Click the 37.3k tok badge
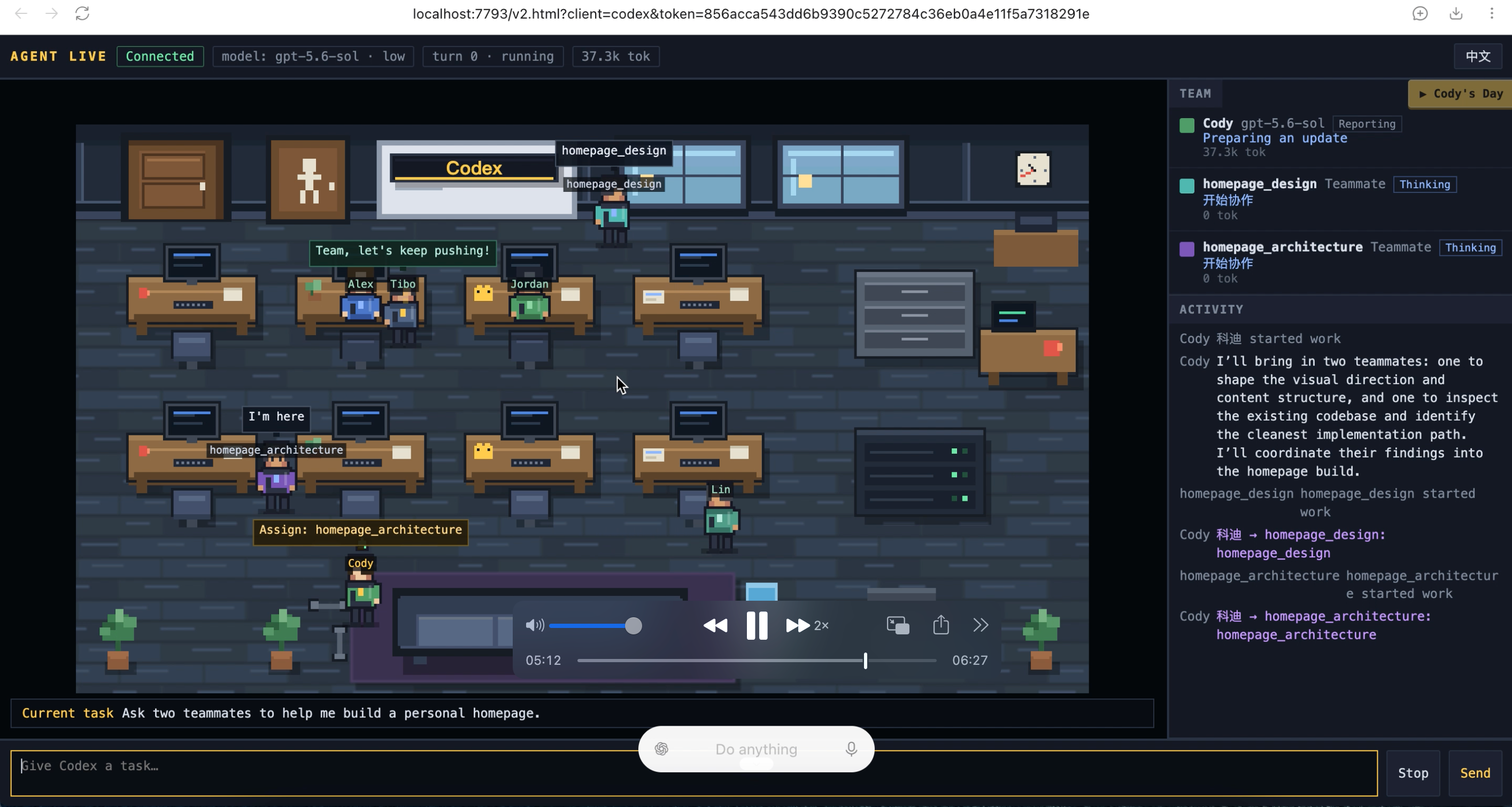The width and height of the screenshot is (1512, 807). 616,56
